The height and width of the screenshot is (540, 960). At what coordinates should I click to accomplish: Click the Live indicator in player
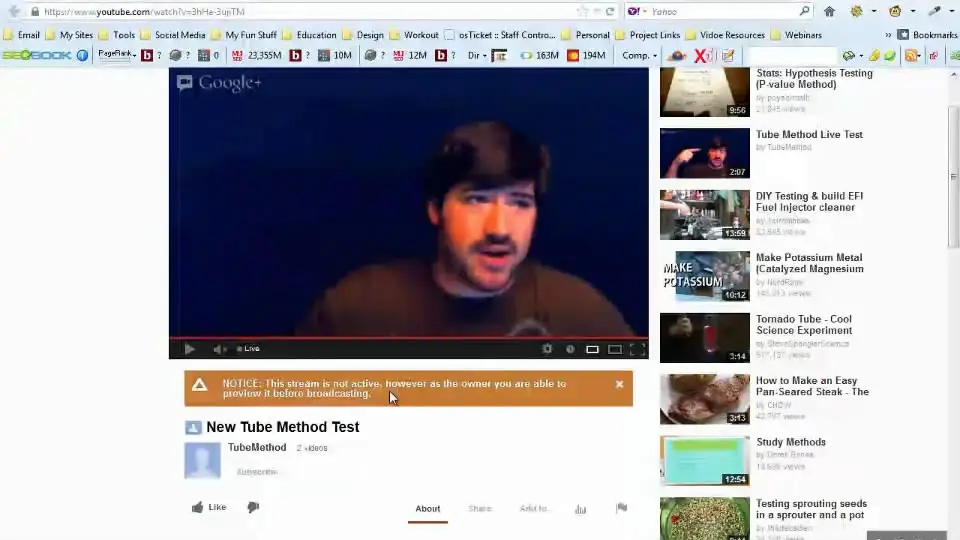coord(249,348)
